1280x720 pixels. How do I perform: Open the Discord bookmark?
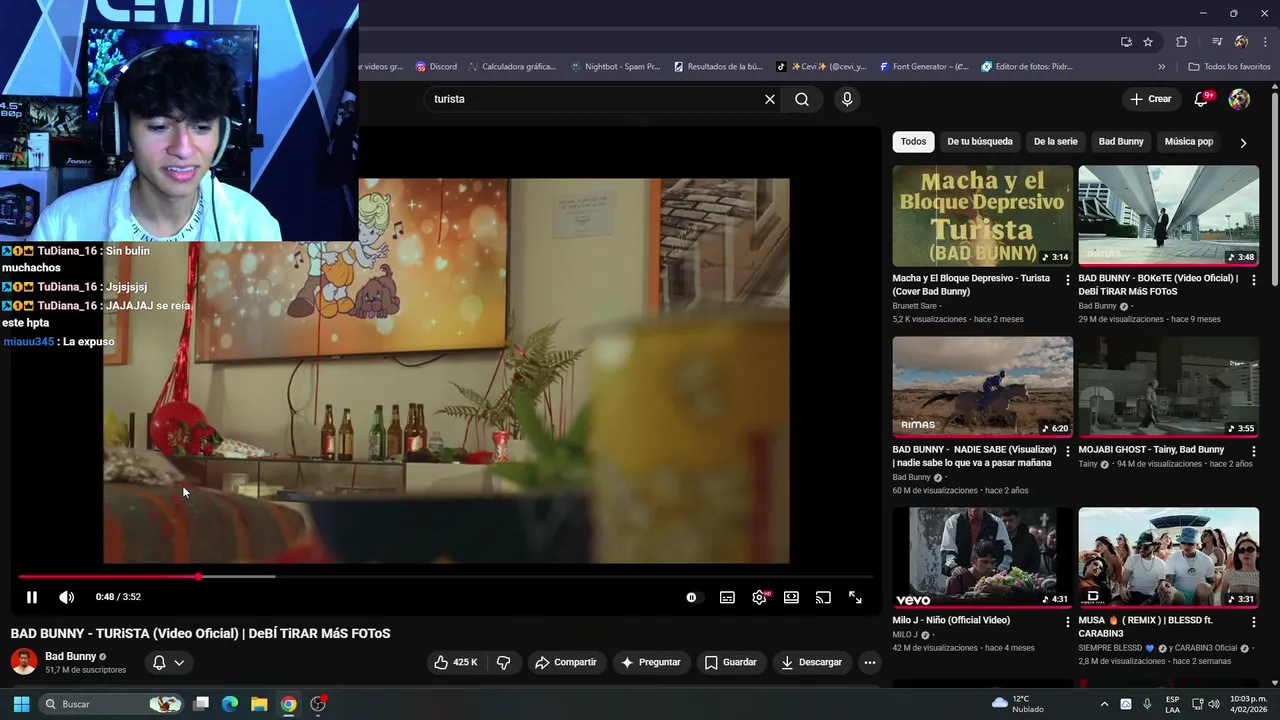tap(436, 67)
